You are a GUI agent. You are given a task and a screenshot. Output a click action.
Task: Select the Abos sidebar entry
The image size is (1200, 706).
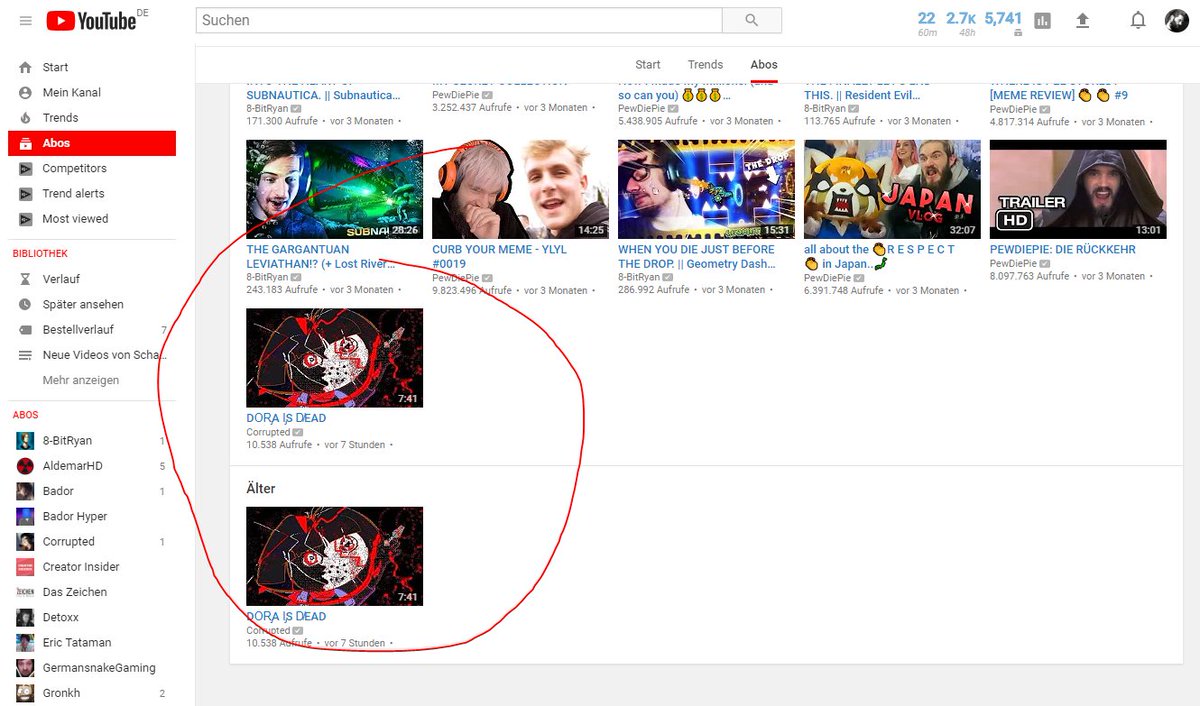[92, 143]
